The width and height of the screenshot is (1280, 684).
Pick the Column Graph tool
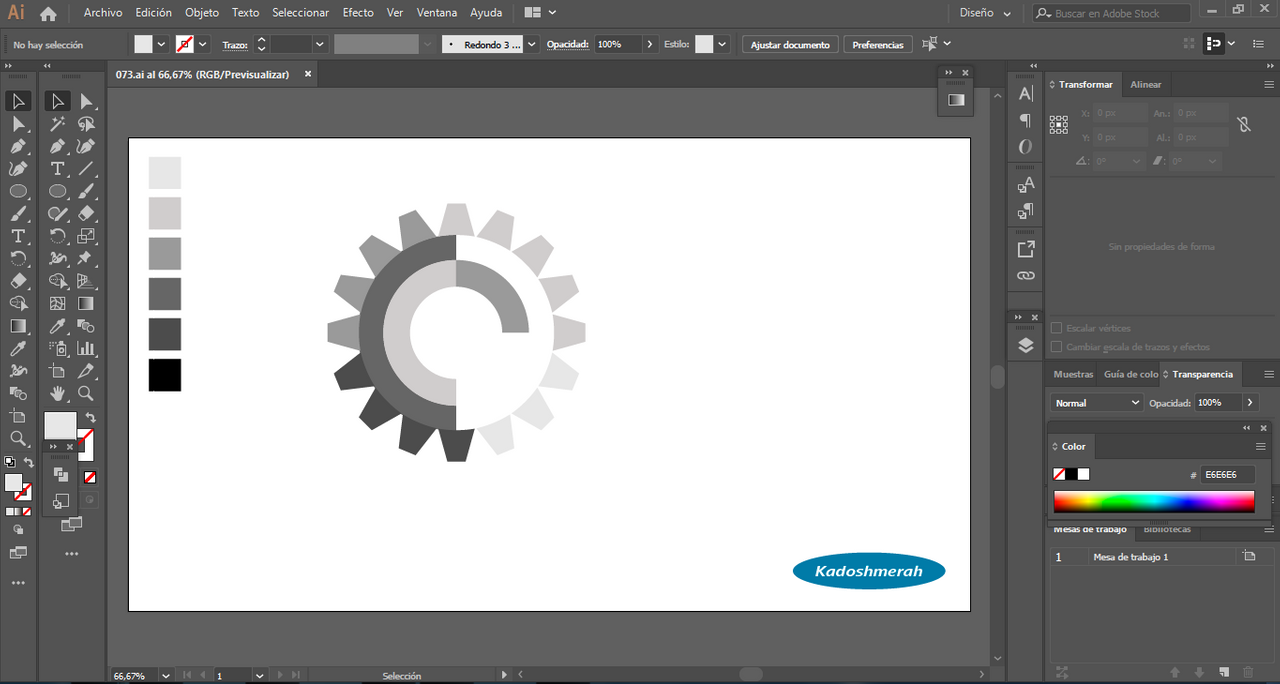coord(86,348)
